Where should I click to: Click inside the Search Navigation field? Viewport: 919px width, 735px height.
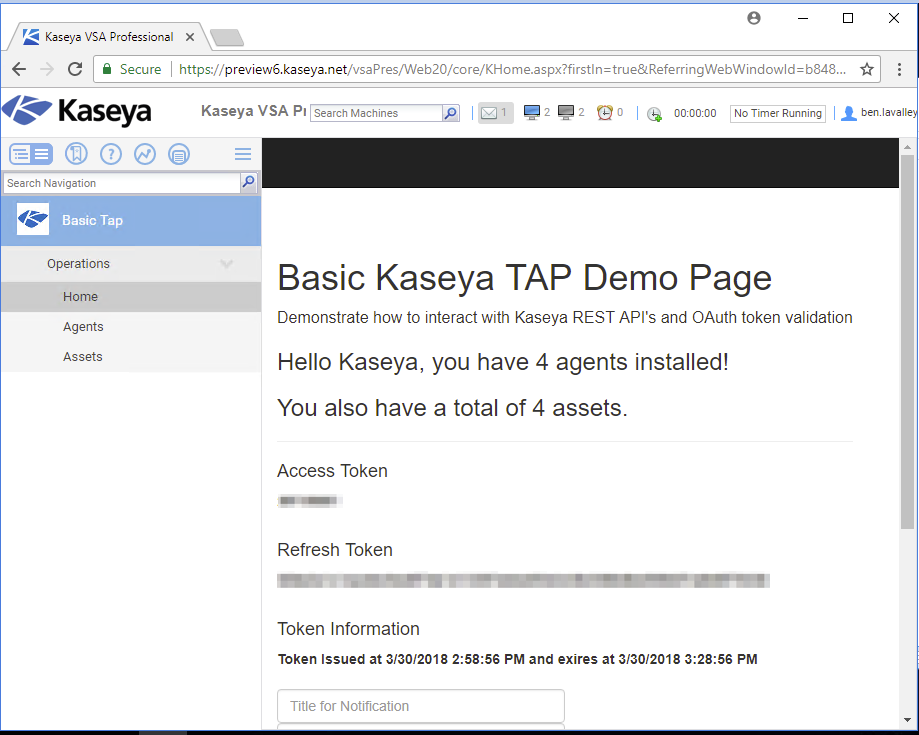click(x=122, y=183)
